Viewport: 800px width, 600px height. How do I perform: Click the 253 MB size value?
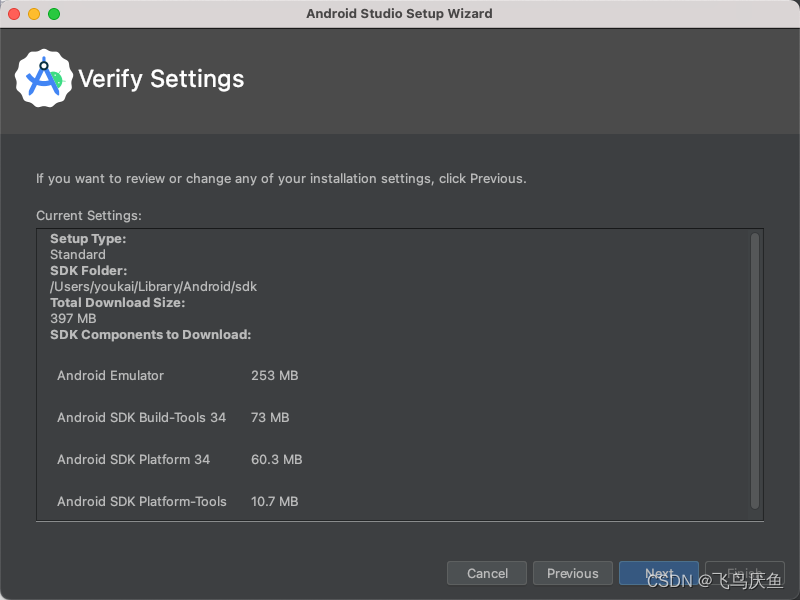tap(274, 376)
